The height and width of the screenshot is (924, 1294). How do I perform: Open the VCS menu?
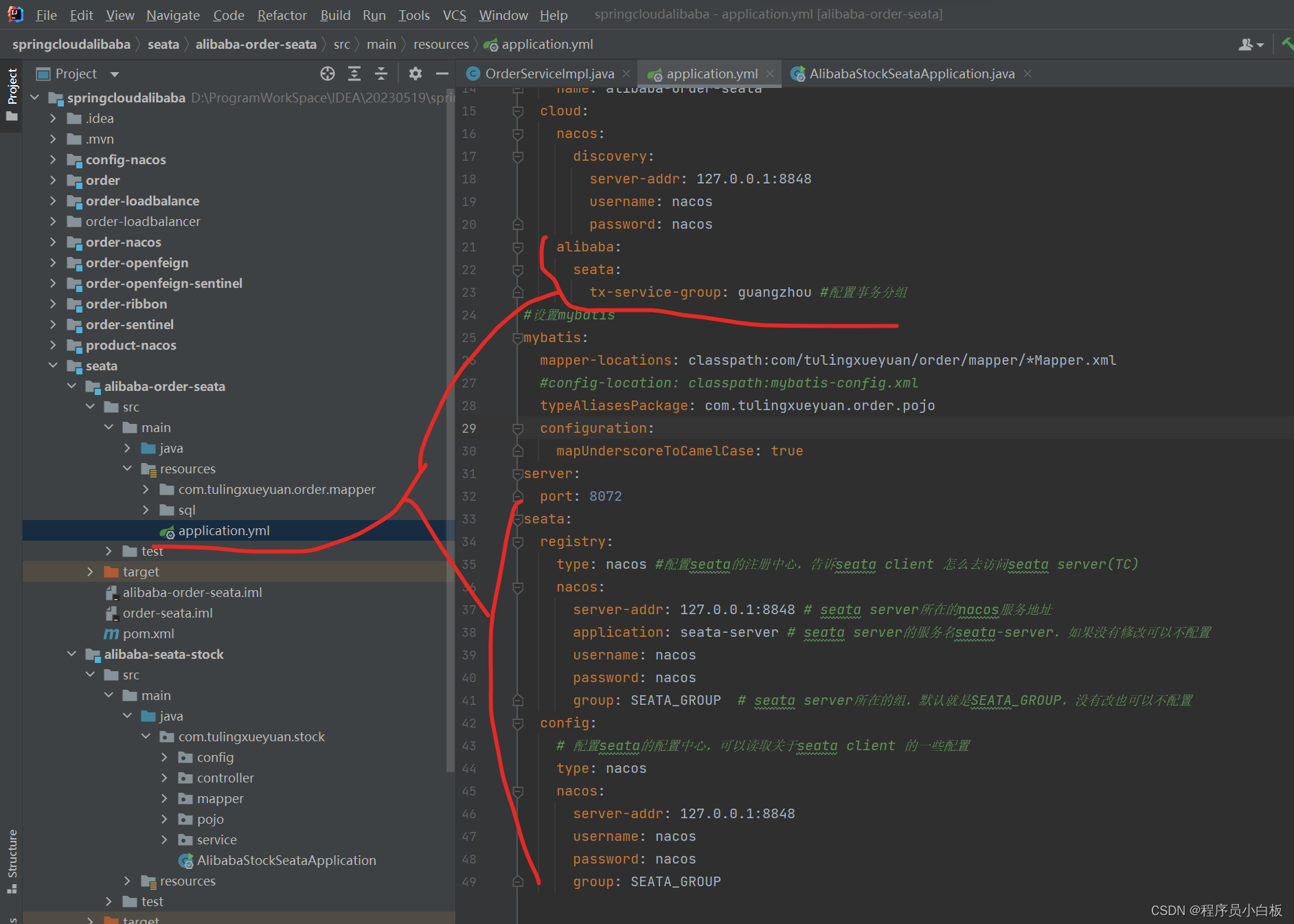coord(454,15)
